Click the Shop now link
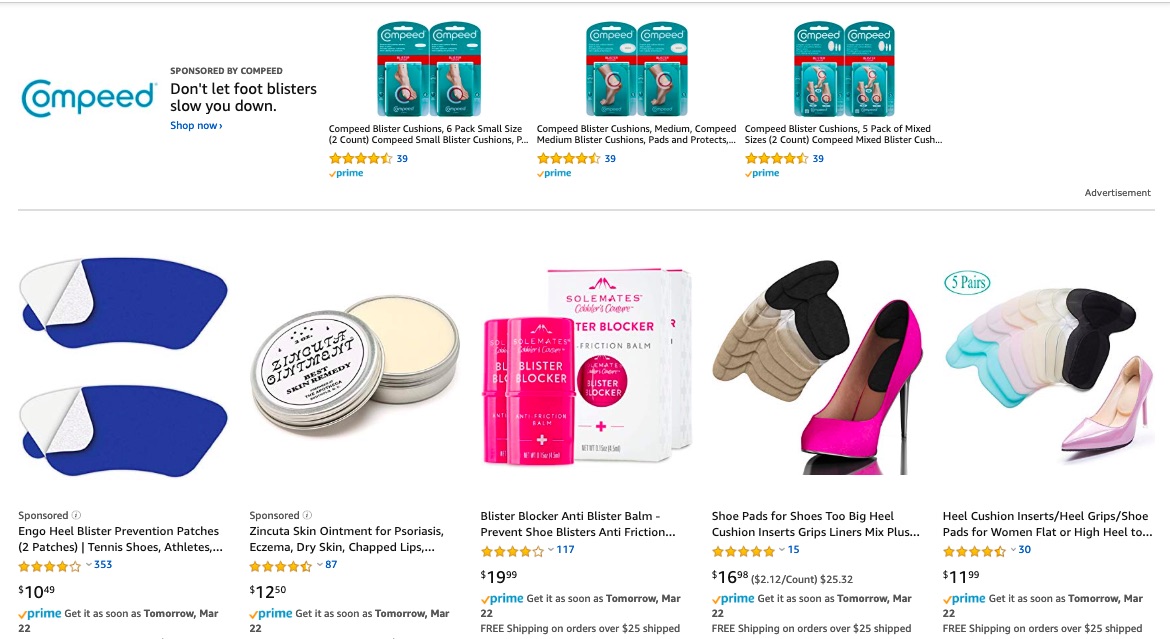1170x639 pixels. coord(196,125)
